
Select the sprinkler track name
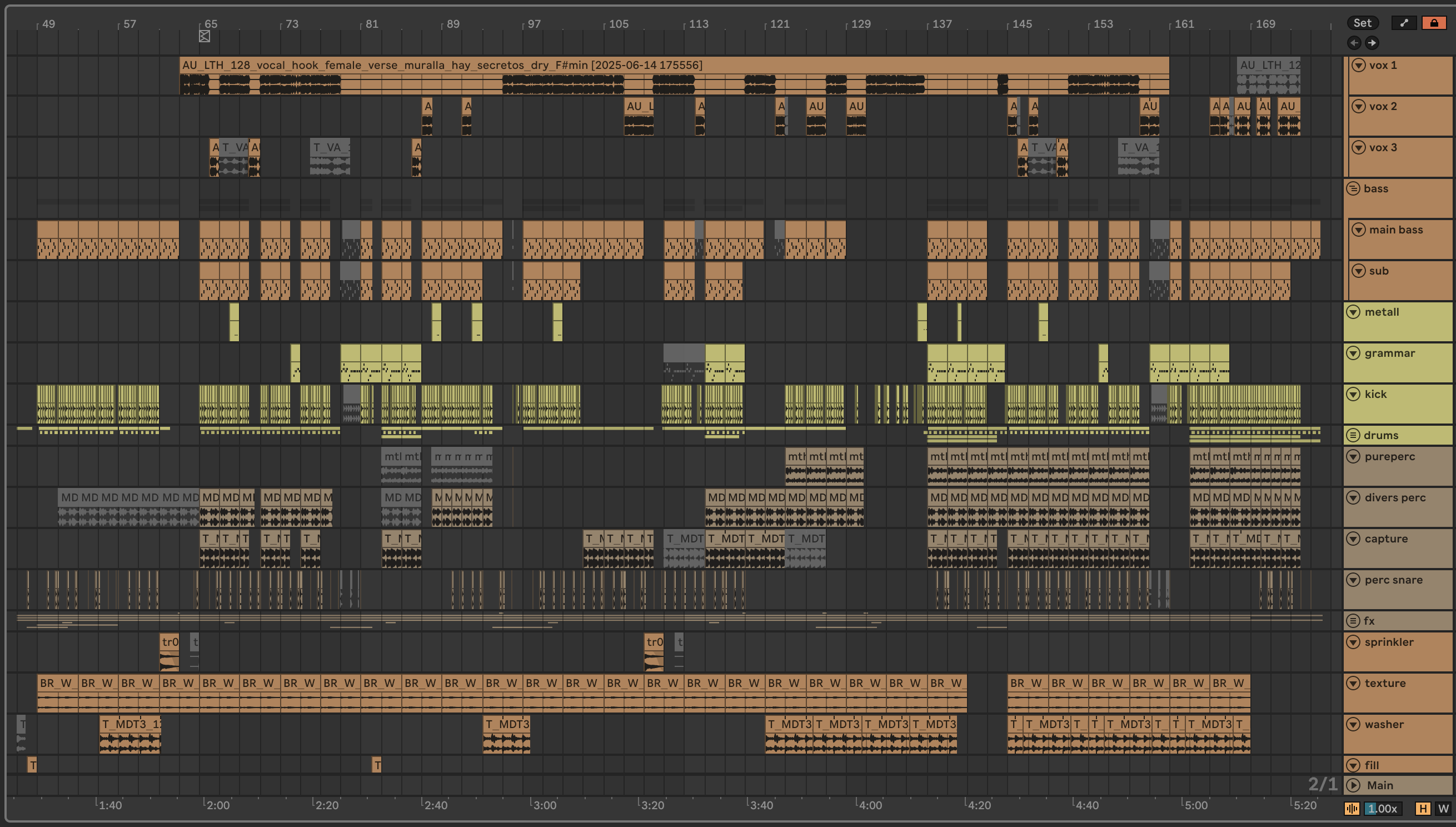click(1389, 642)
